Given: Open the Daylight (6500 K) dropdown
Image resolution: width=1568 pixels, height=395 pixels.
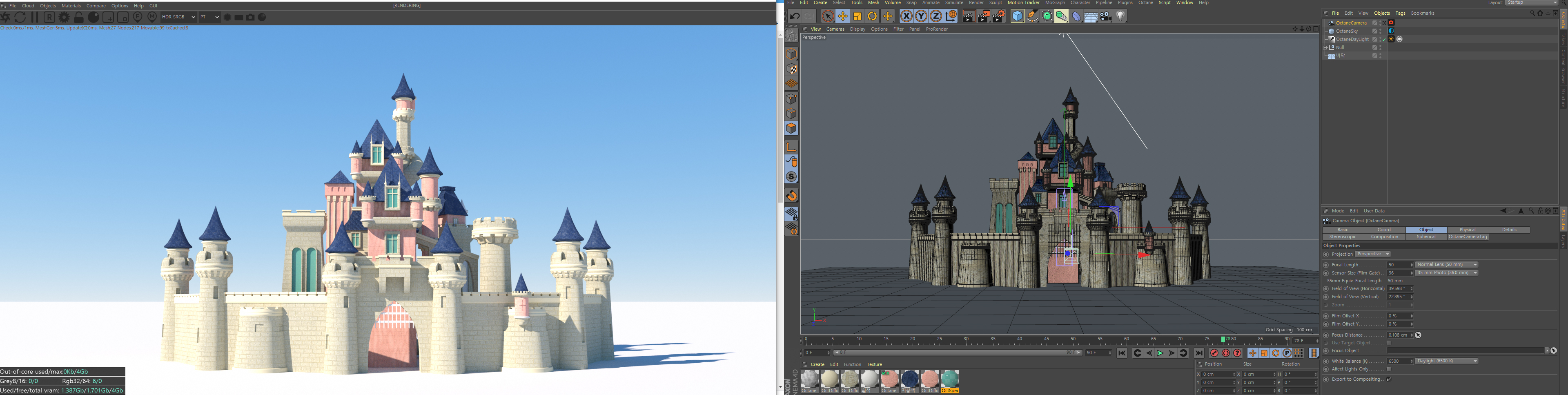Looking at the screenshot, I should point(1446,361).
